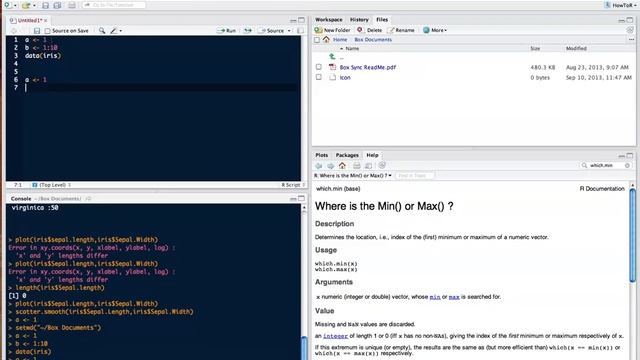Switch to the History tab
This screenshot has width=640, height=360.
[x=359, y=20]
